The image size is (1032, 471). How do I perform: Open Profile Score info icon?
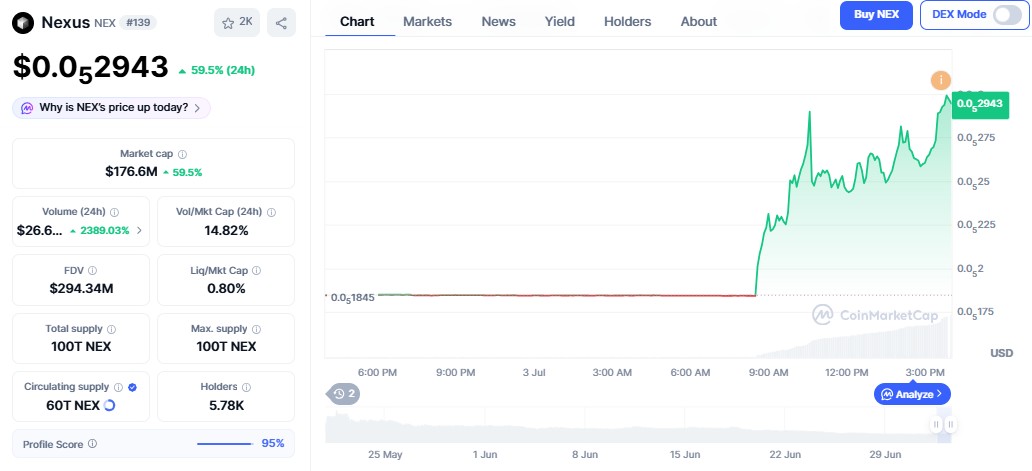tap(92, 444)
